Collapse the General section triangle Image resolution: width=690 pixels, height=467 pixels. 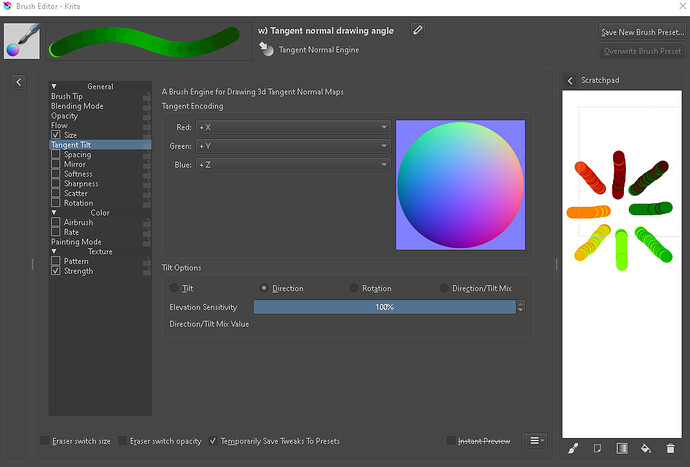click(x=54, y=86)
